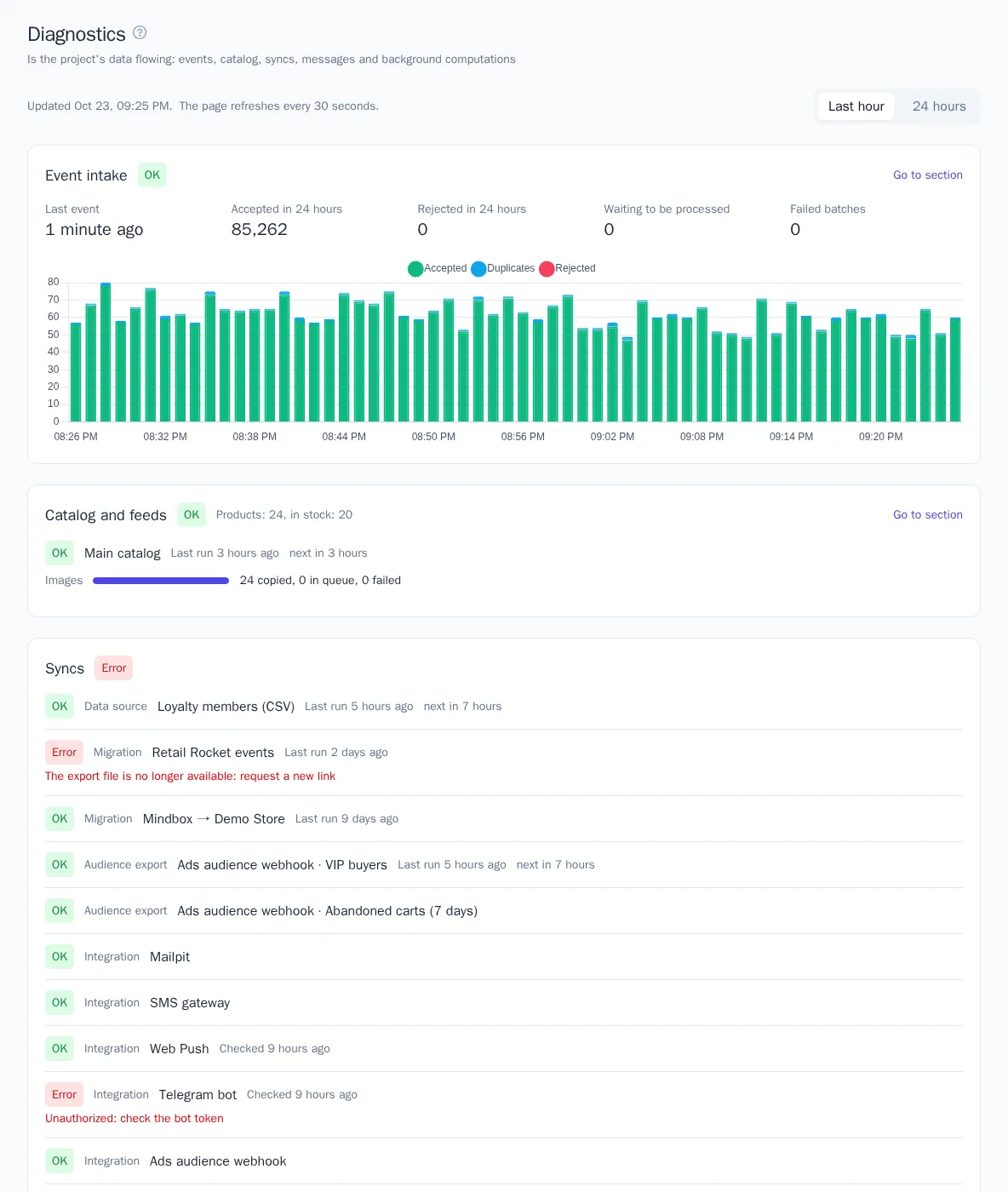Toggle the Rejected series in chart legend
Screen dimensions: 1008x1192
click(x=568, y=268)
